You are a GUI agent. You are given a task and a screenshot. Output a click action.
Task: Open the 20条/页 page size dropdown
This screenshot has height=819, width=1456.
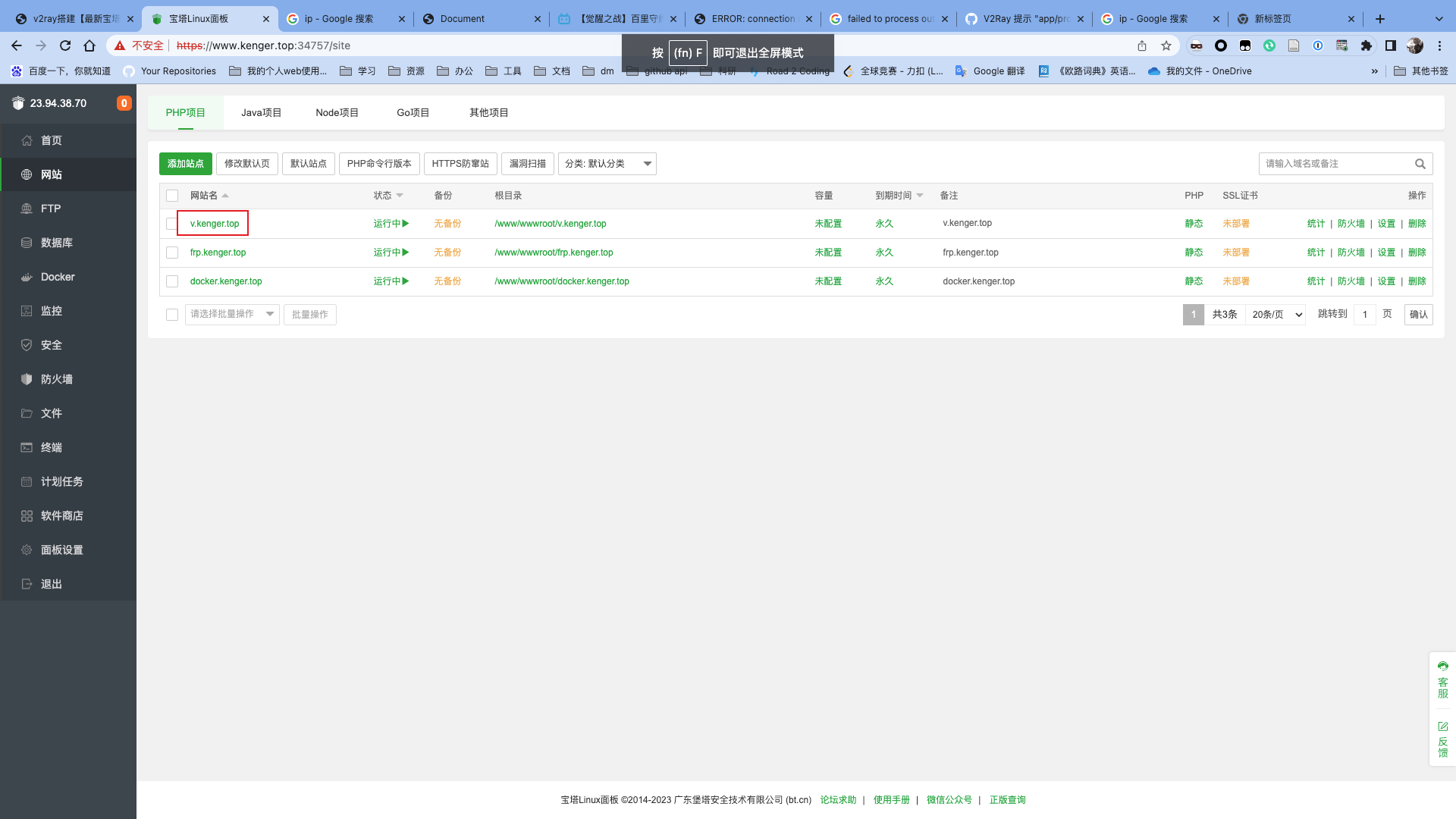[1276, 314]
